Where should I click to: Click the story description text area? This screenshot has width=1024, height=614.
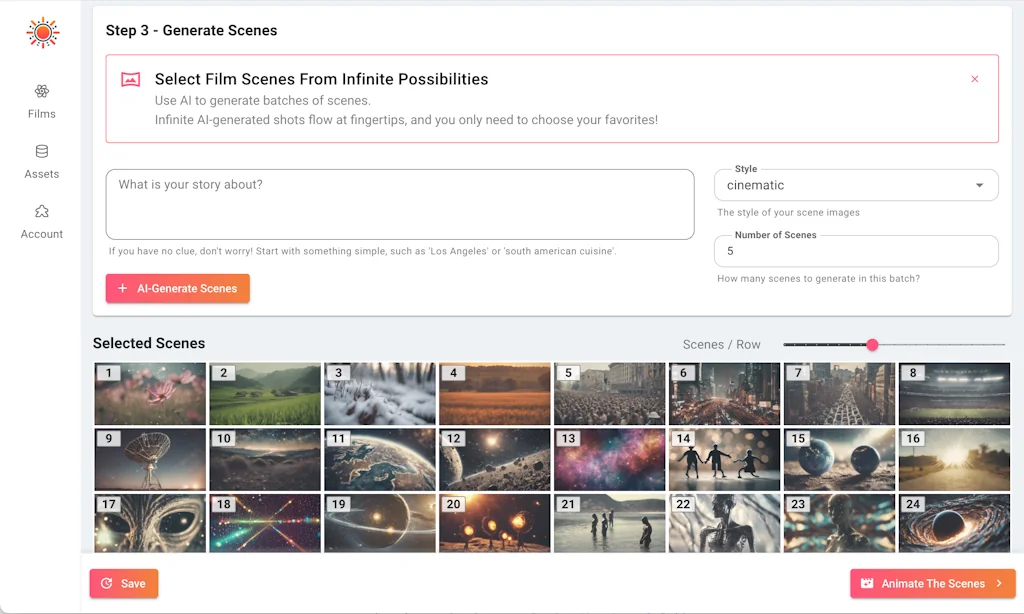[400, 204]
